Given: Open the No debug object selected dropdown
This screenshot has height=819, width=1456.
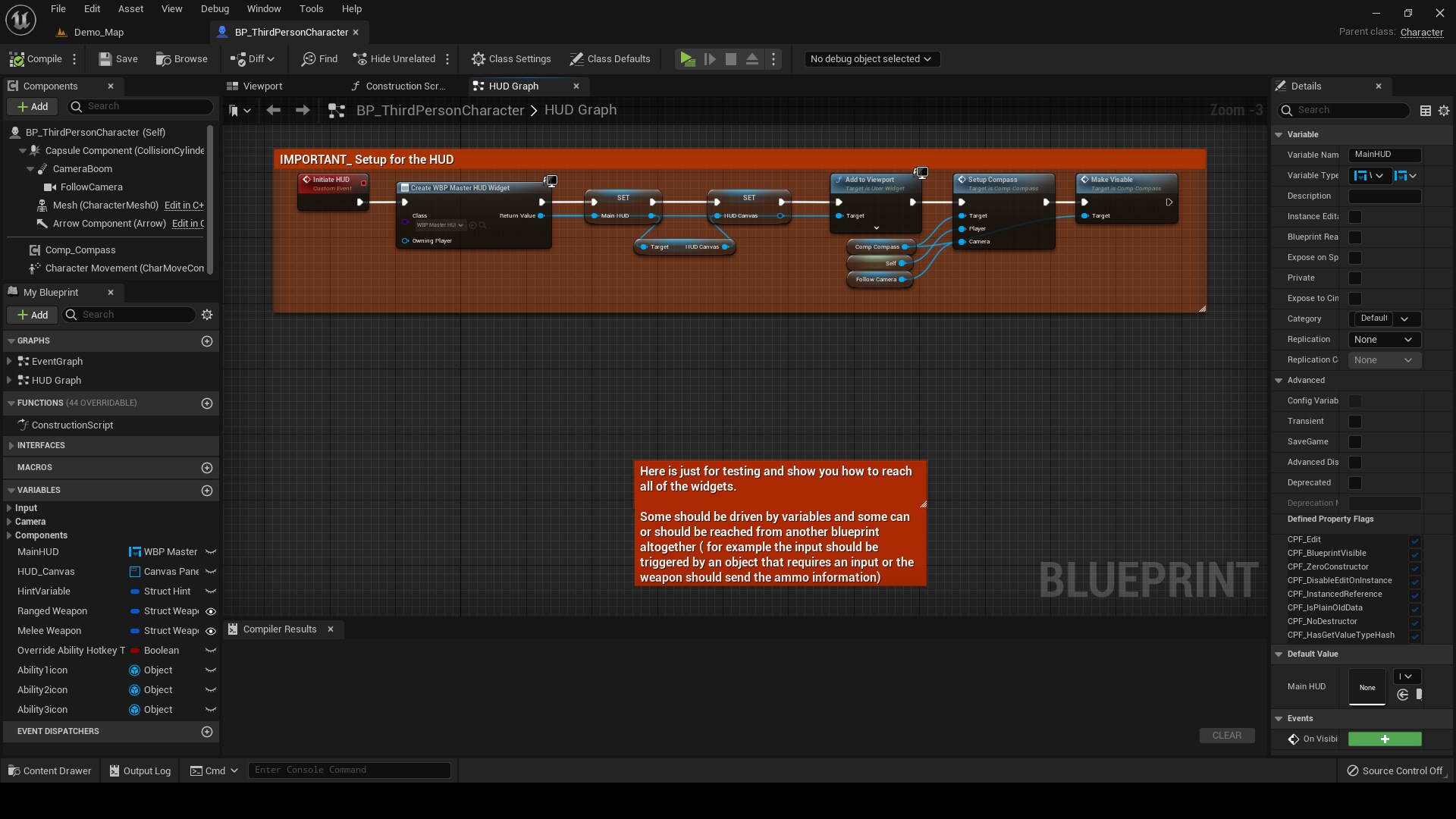Looking at the screenshot, I should click(872, 58).
